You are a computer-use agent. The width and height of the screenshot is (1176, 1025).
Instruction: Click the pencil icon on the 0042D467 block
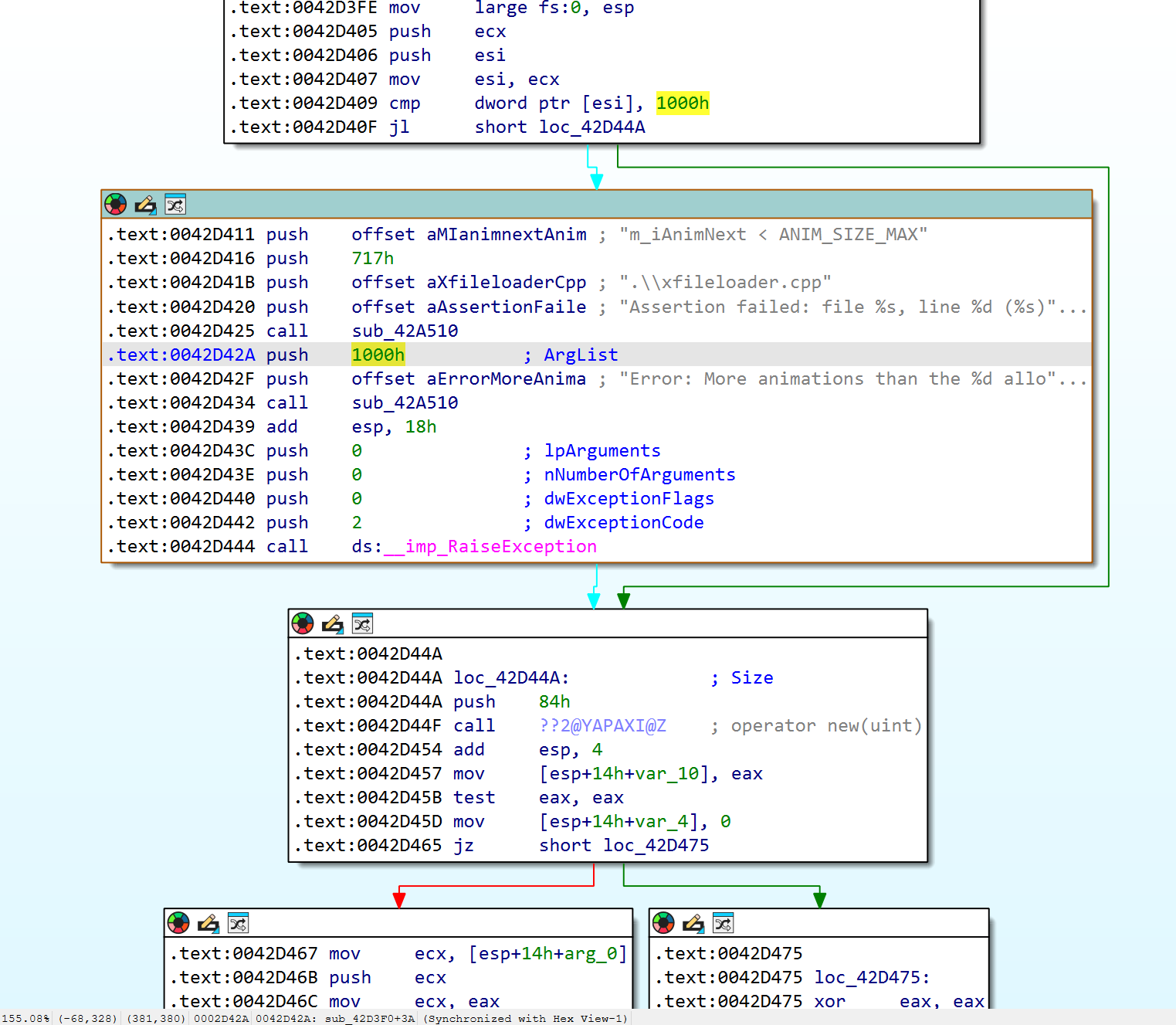(208, 922)
